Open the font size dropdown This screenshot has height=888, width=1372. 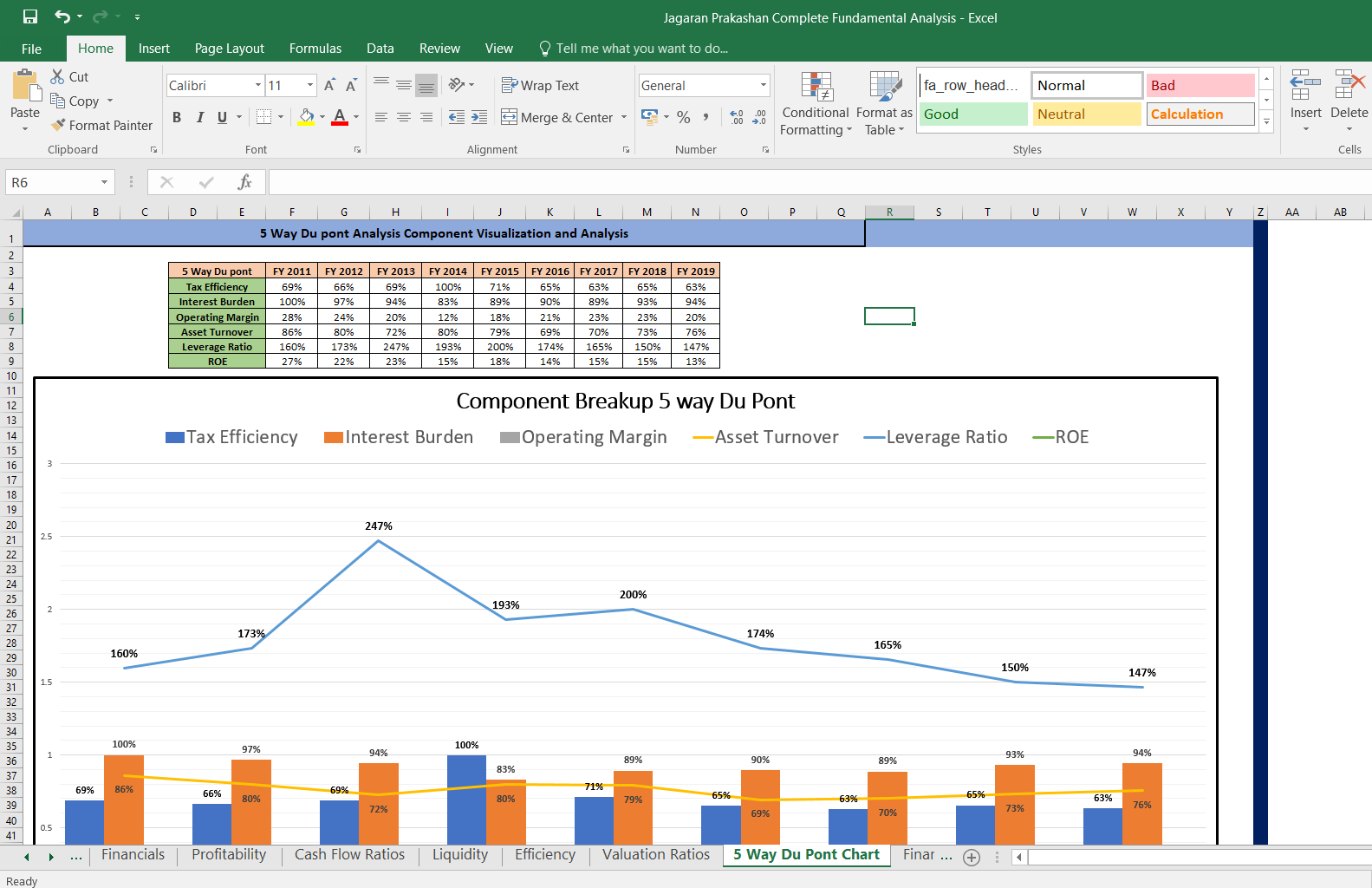pos(310,85)
